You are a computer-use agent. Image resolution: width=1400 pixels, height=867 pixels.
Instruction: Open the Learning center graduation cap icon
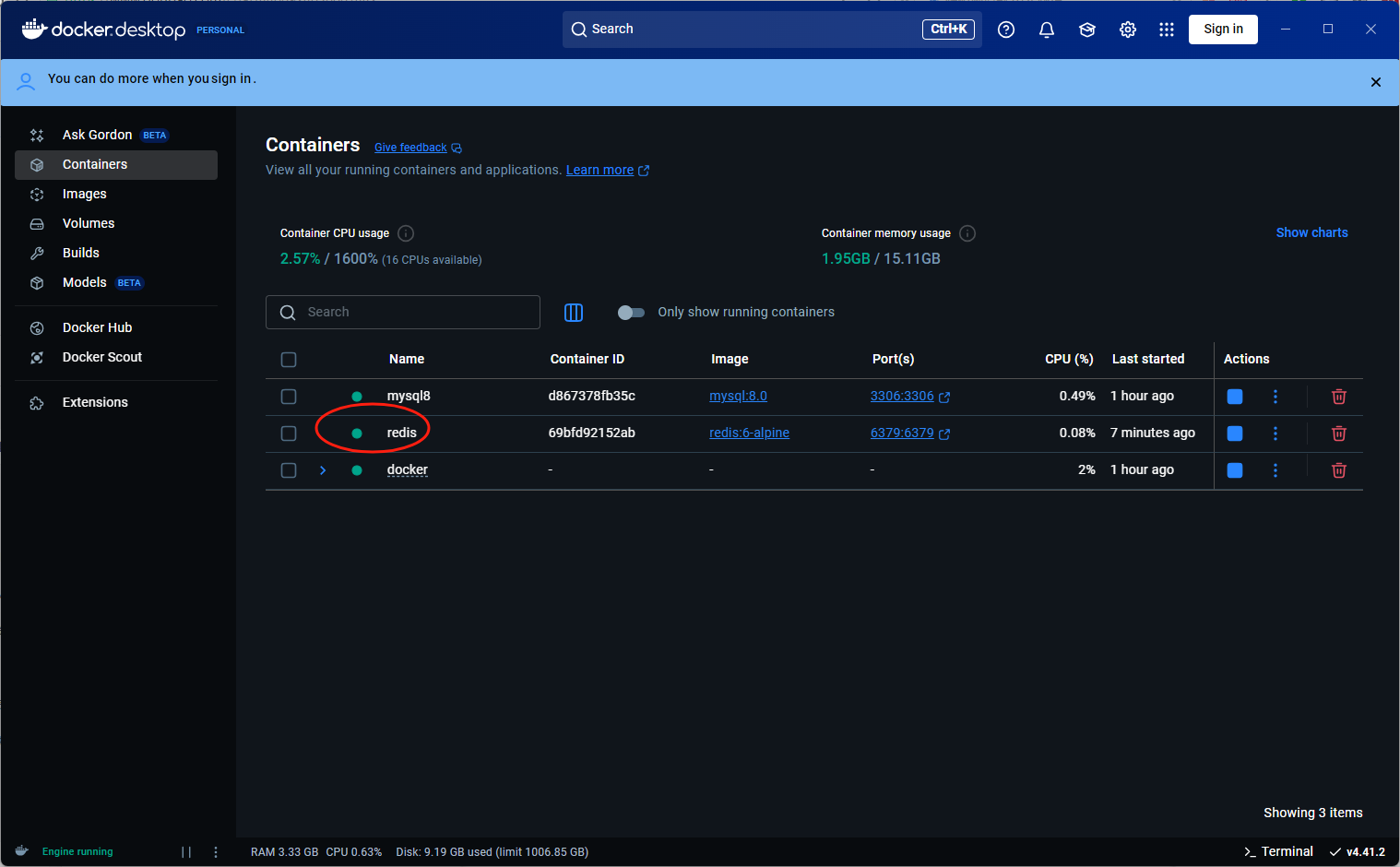pyautogui.click(x=1087, y=30)
